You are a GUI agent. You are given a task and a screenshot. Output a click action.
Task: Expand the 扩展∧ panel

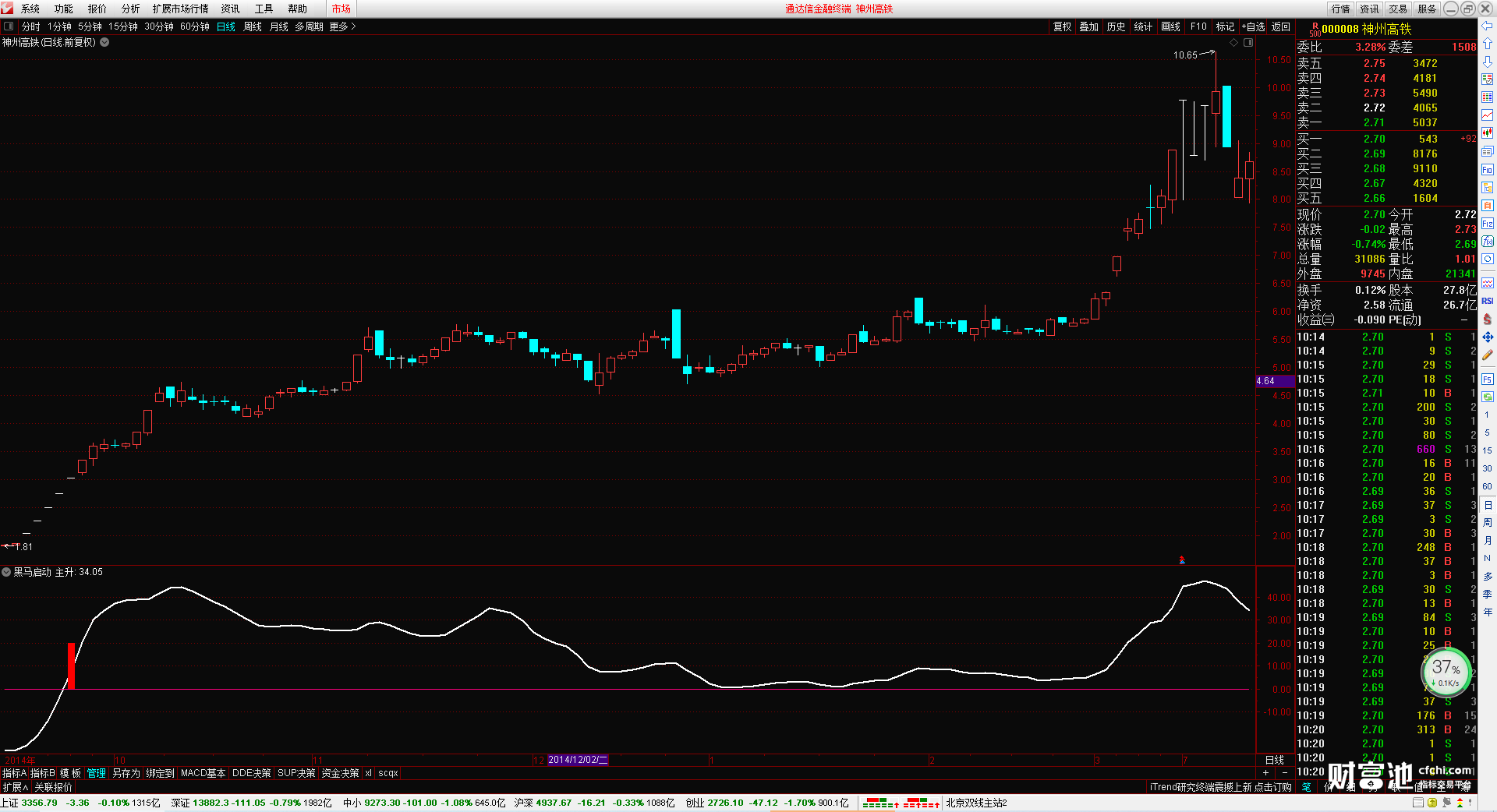(16, 787)
